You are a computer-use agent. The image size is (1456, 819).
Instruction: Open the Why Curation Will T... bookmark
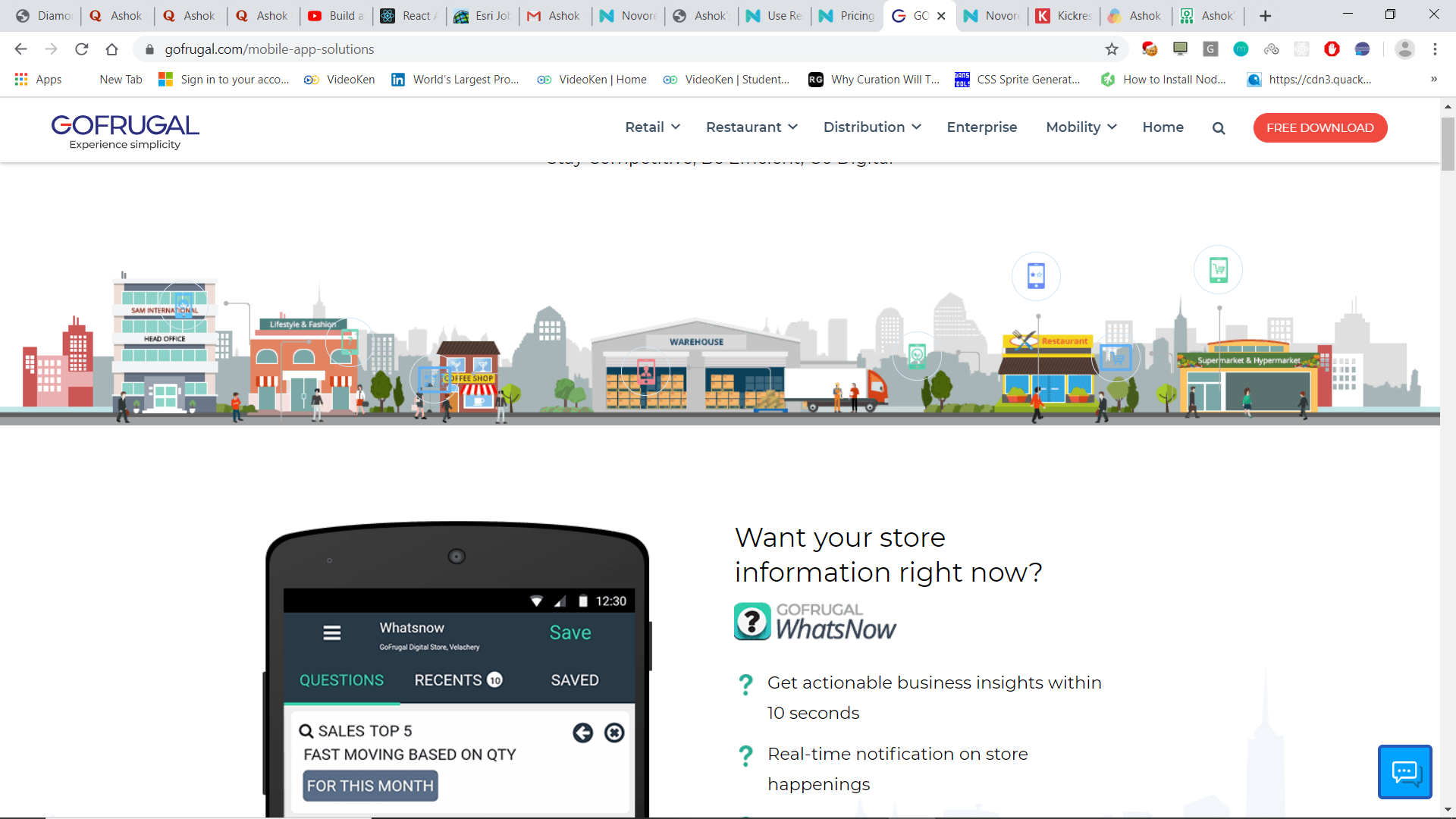[874, 80]
